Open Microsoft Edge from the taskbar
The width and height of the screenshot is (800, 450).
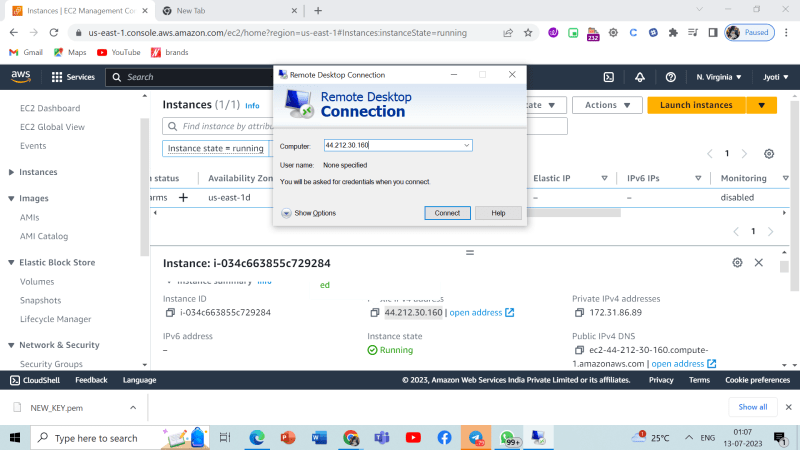(x=257, y=438)
